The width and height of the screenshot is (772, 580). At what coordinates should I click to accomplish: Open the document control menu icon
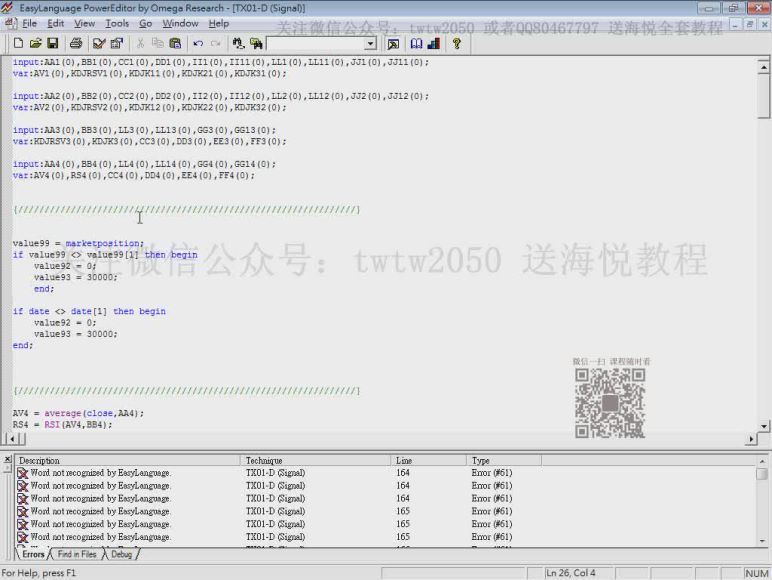10,24
